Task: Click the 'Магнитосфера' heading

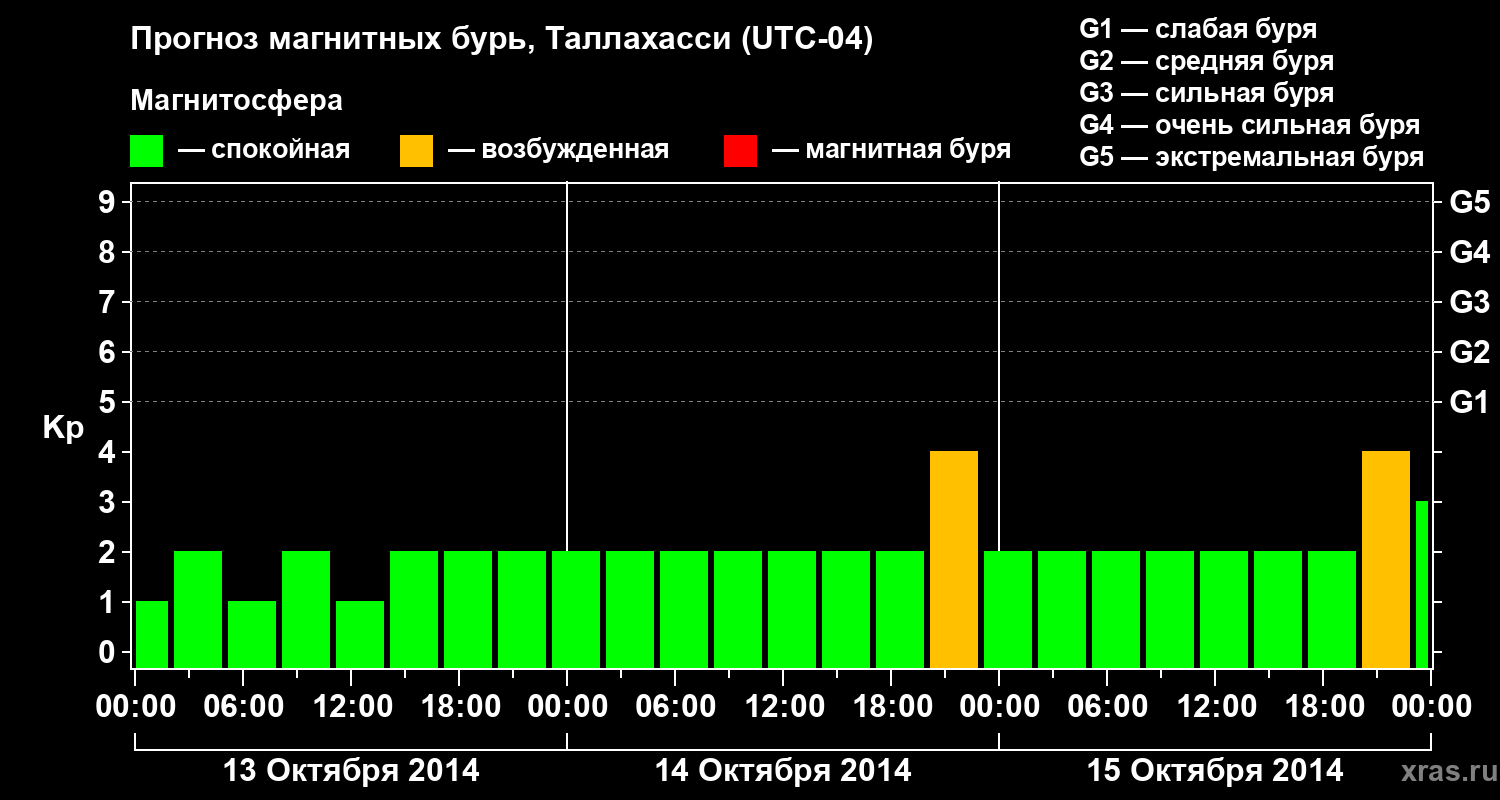Action: (x=237, y=101)
